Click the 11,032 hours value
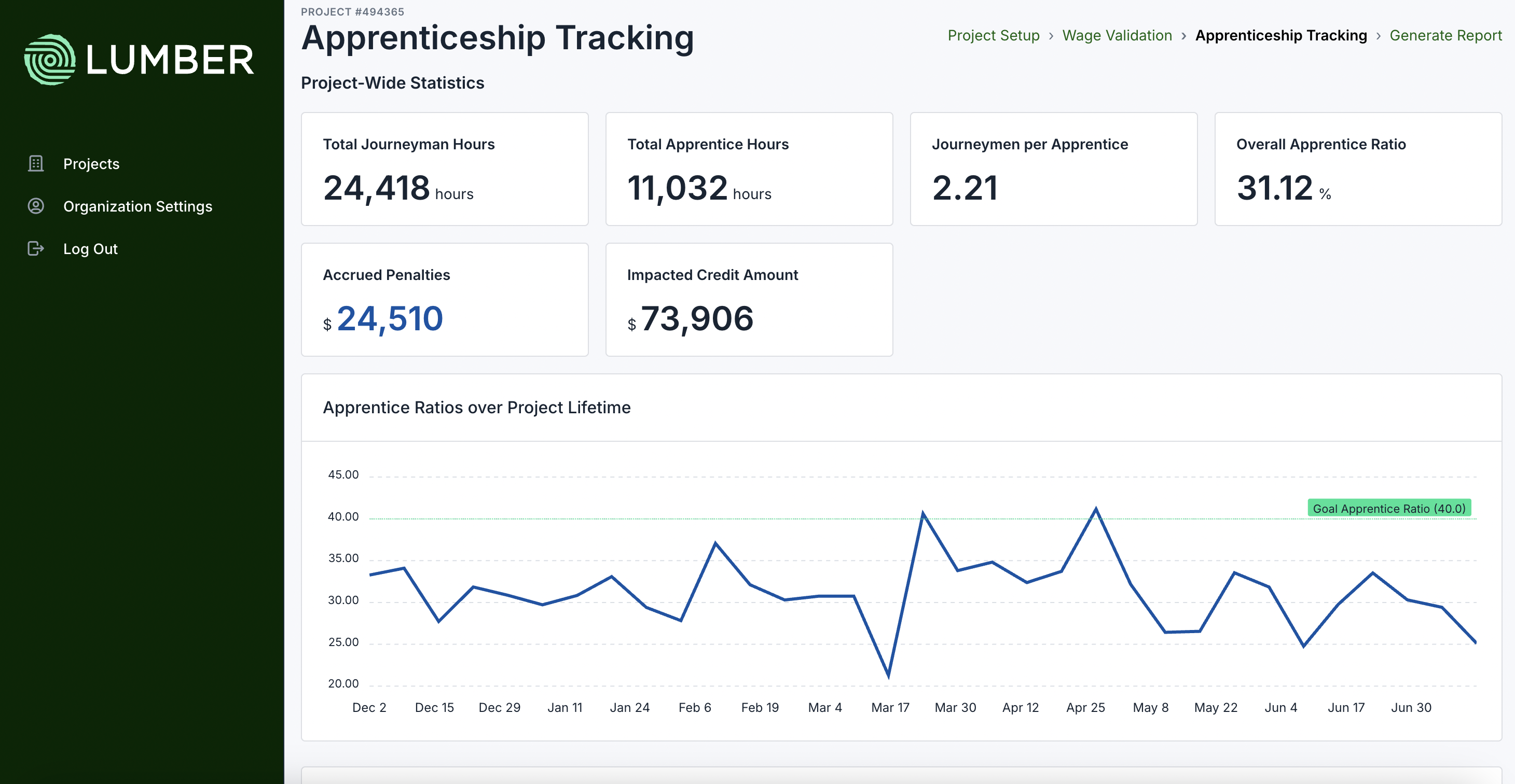The image size is (1515, 784). [x=699, y=188]
